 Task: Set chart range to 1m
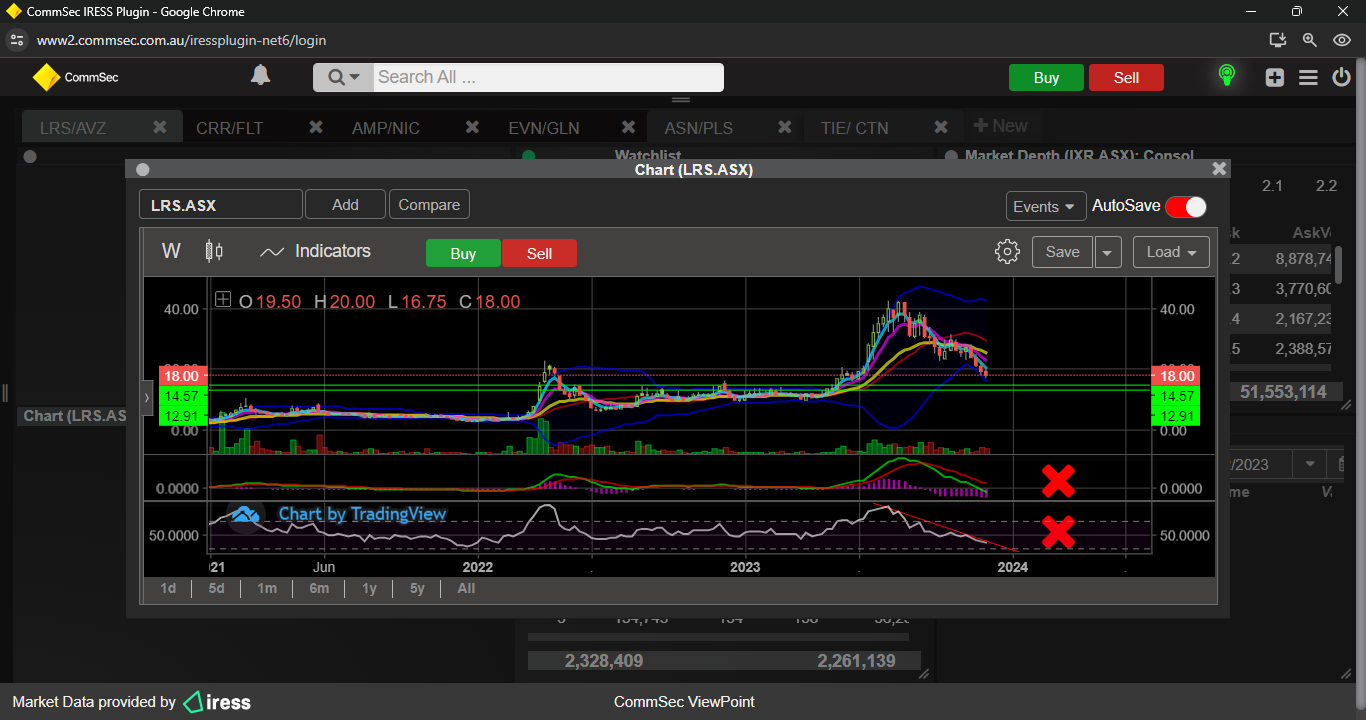267,588
